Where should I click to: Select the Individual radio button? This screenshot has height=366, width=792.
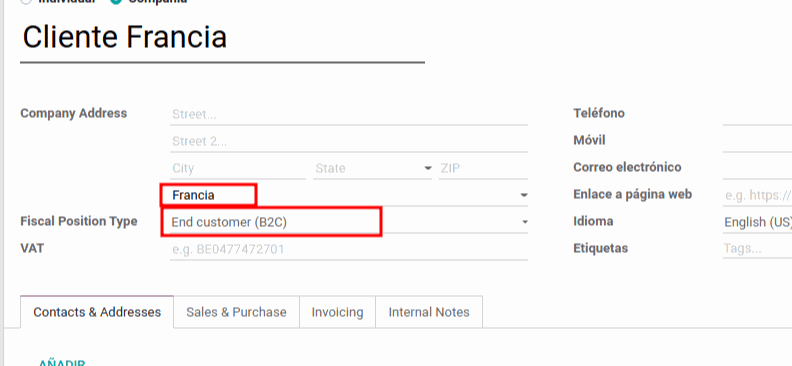pos(26,1)
